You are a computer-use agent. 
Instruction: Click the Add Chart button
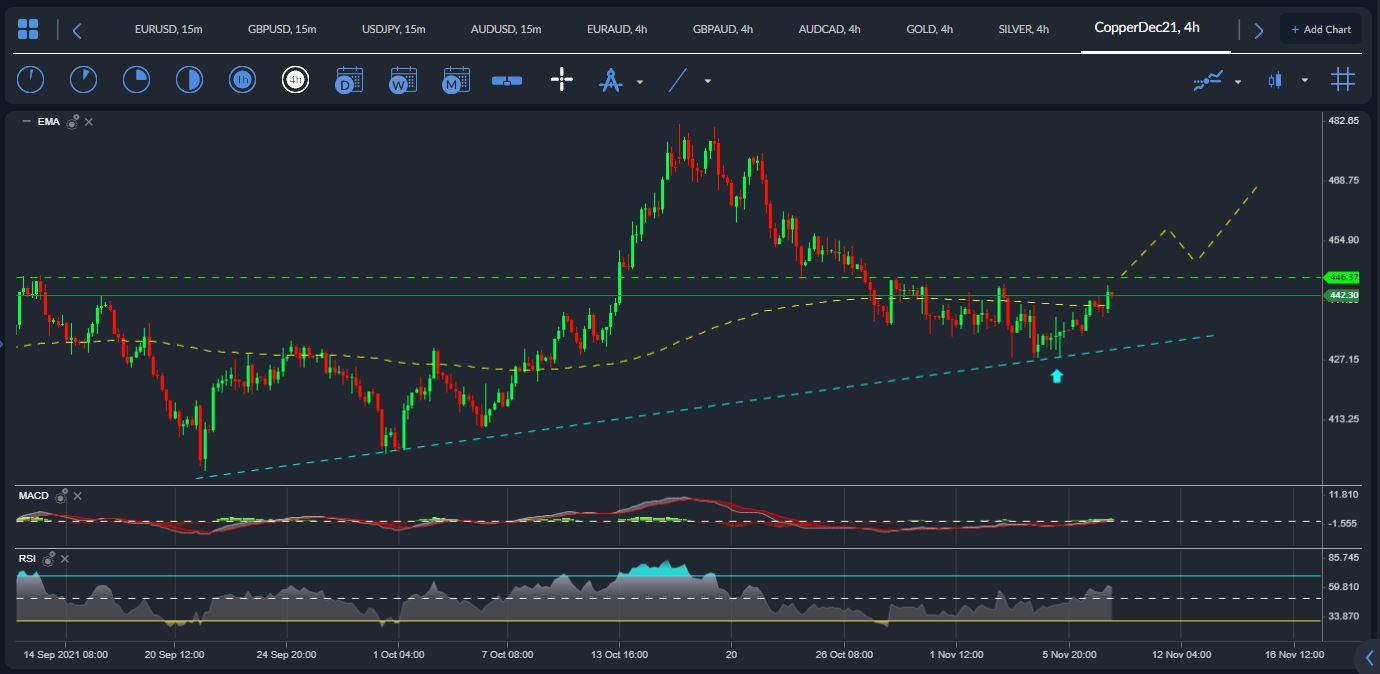1320,29
